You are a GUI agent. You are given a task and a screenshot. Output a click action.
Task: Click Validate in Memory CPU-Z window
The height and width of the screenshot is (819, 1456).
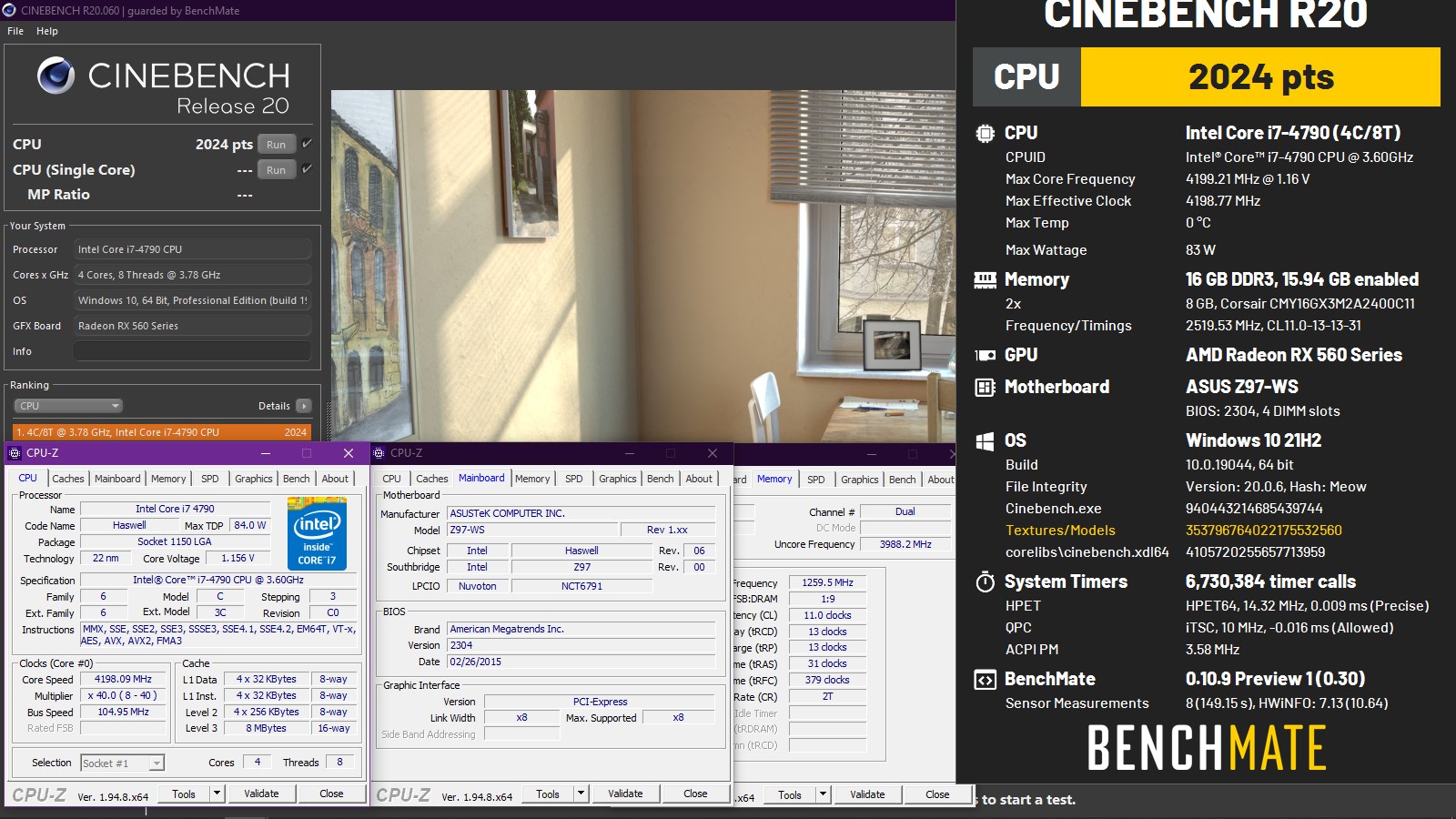point(867,794)
